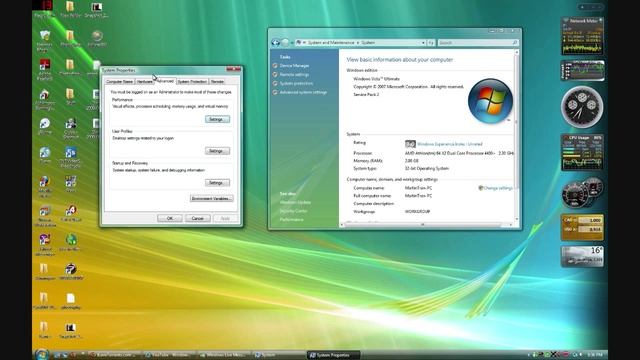This screenshot has width=640, height=360.
Task: Click the CPU Usage gadget
Action: tap(582, 152)
